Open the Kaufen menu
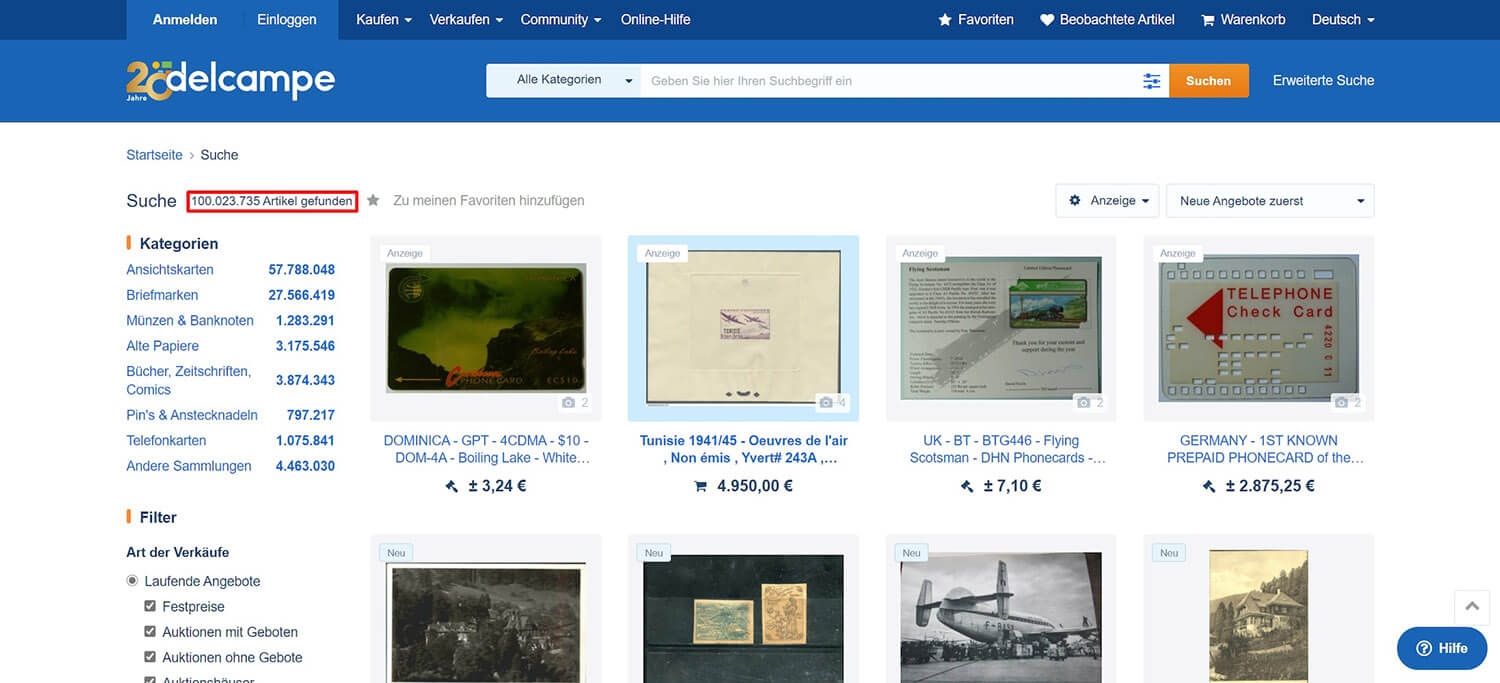 pos(383,20)
